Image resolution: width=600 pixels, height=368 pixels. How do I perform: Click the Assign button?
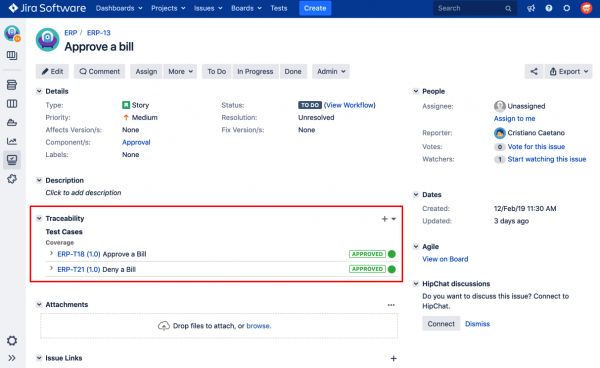click(x=146, y=72)
